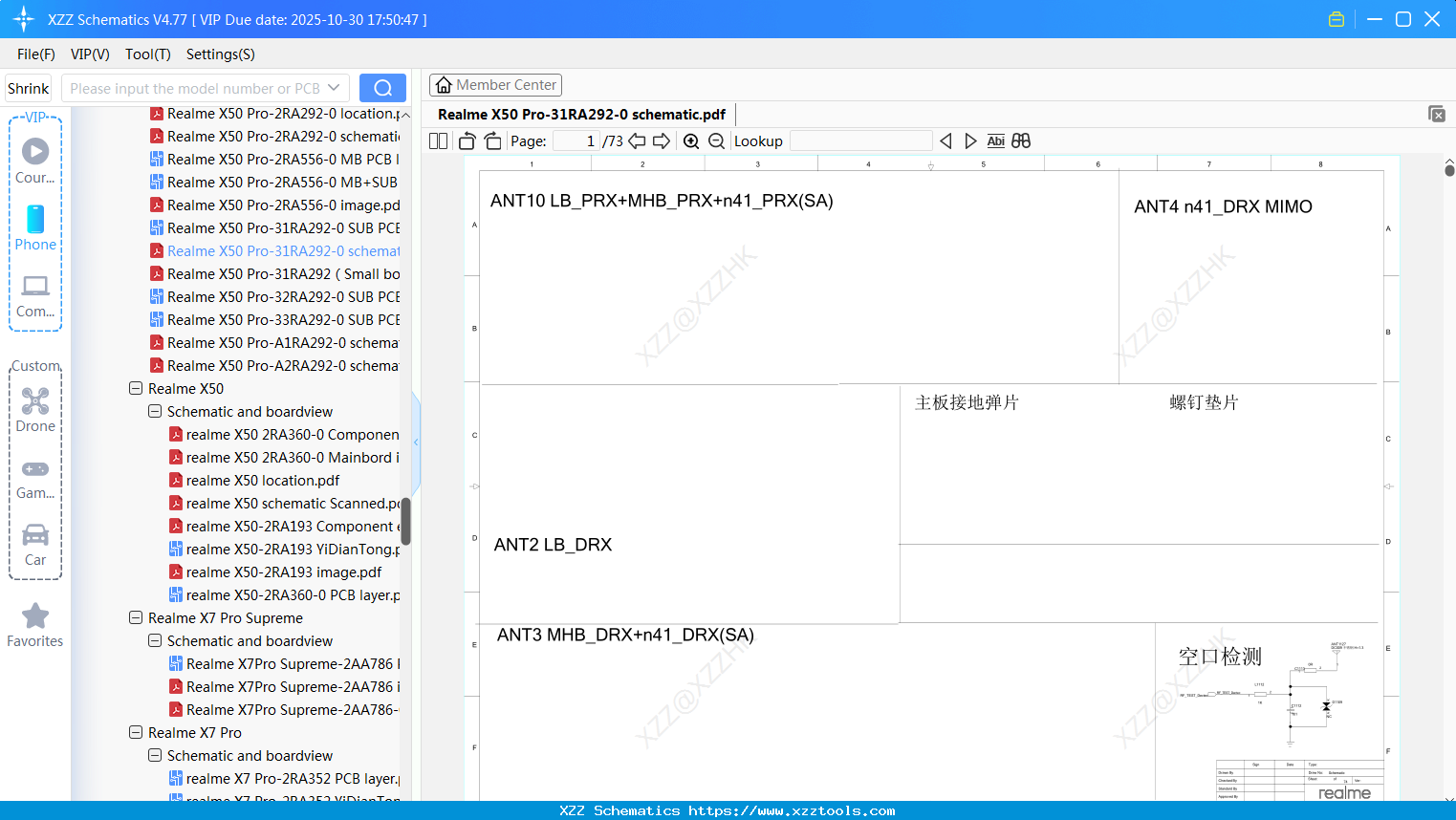The width and height of the screenshot is (1456, 820).
Task: Collapse the Realme X7 Pro node
Action: tap(136, 733)
